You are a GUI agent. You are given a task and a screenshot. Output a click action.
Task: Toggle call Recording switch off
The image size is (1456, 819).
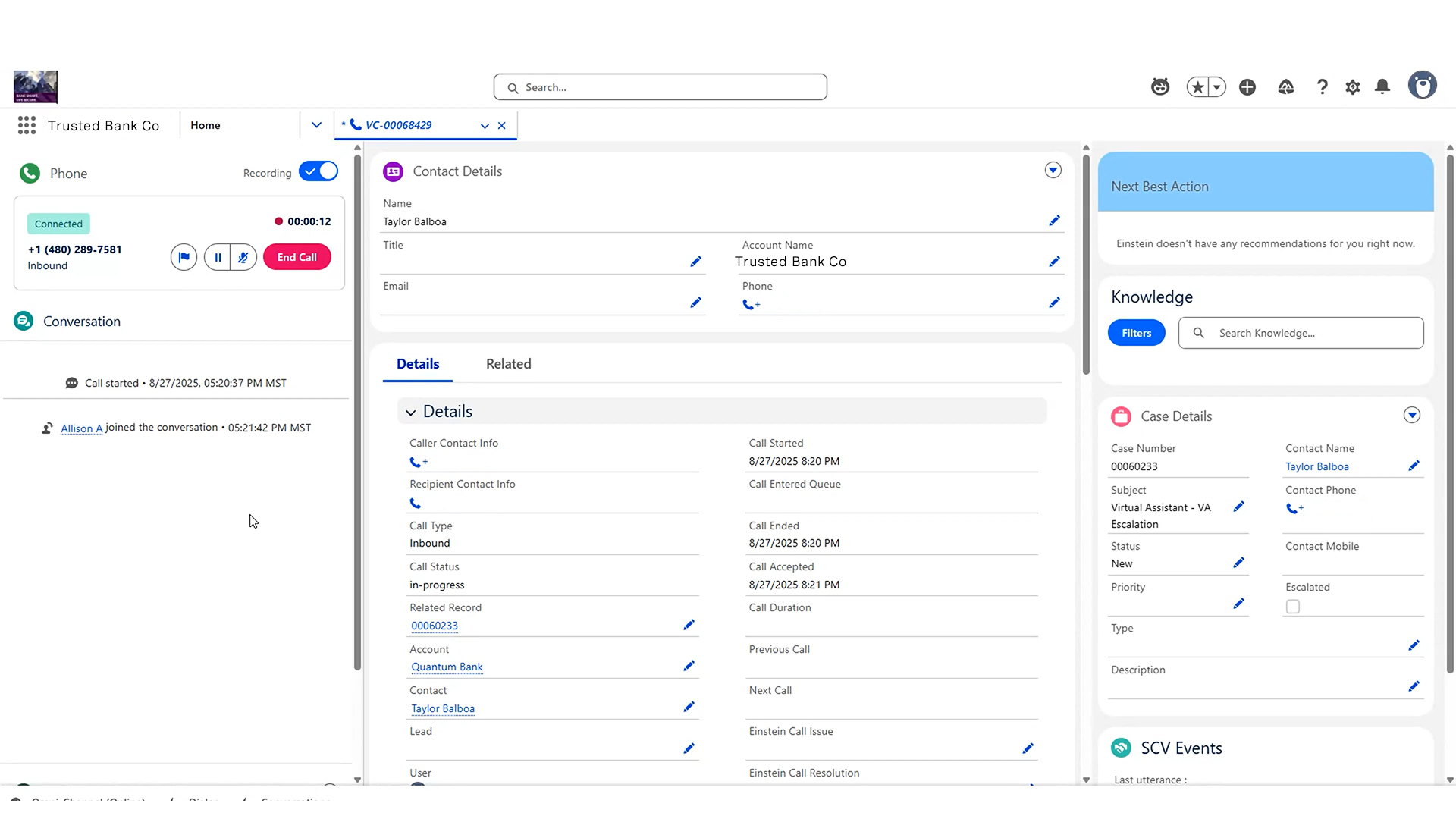pyautogui.click(x=318, y=171)
